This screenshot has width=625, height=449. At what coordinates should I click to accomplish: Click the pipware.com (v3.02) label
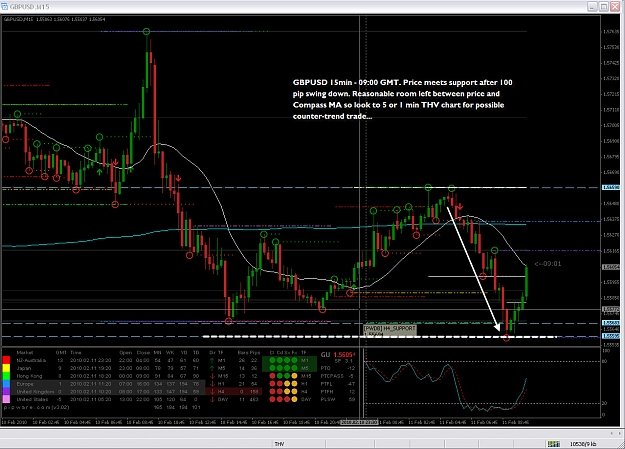click(36, 407)
